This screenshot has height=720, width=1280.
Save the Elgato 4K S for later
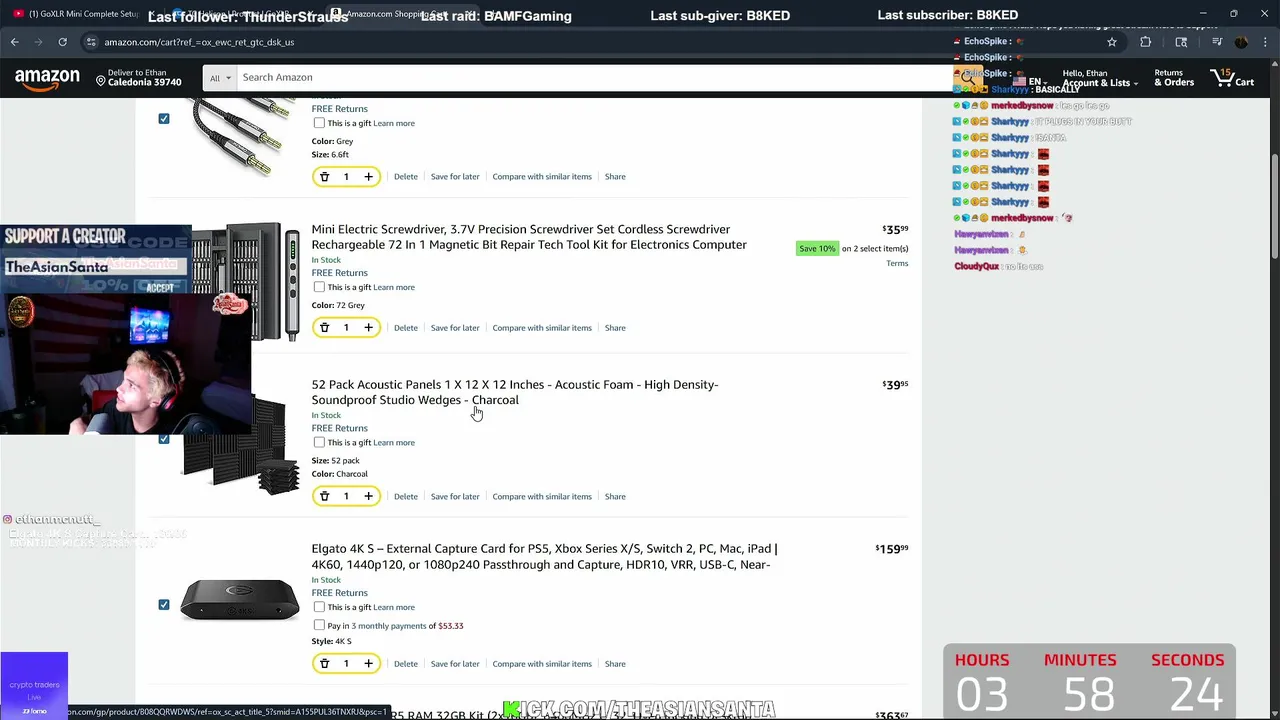(x=455, y=664)
